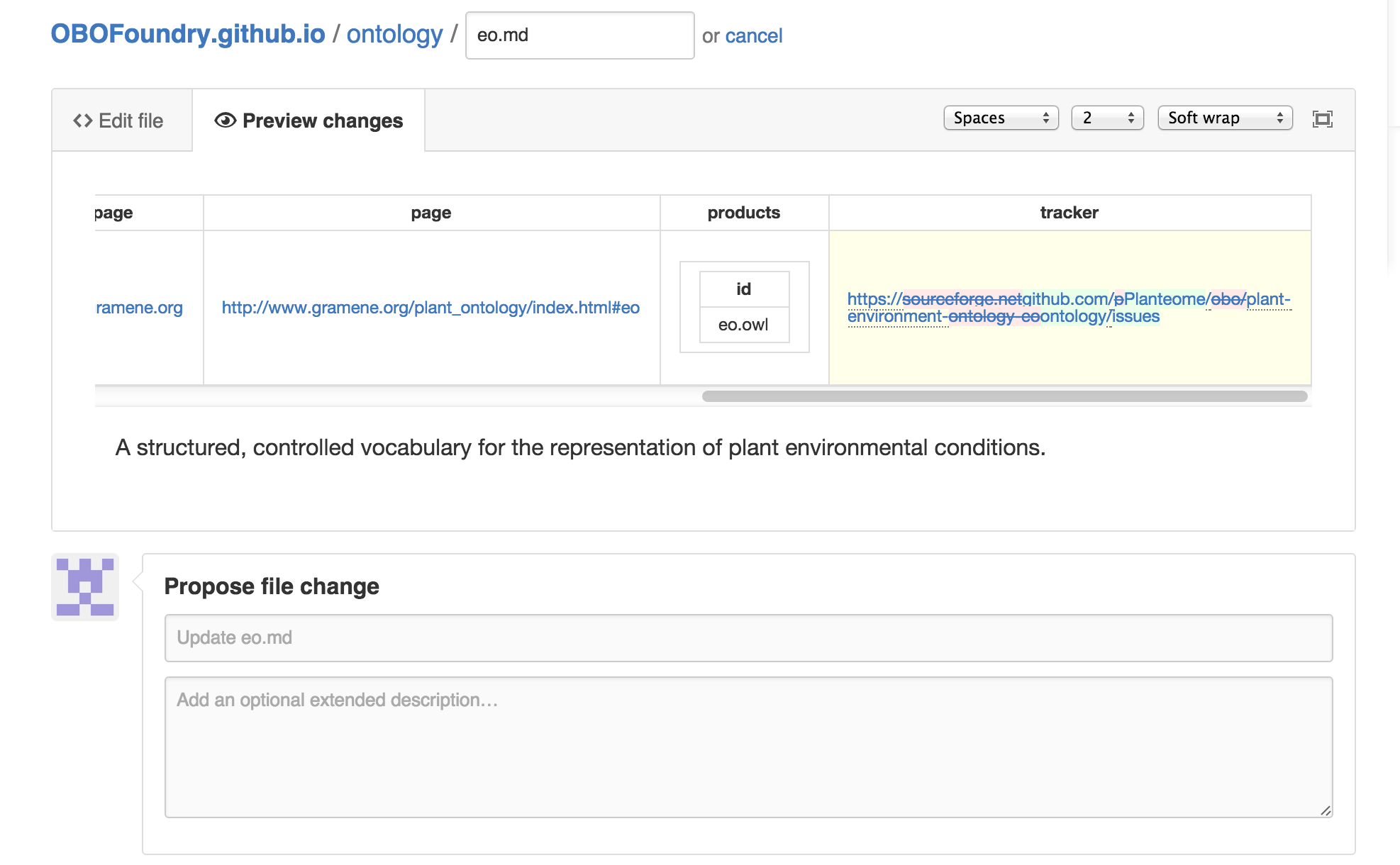Click the eye icon on Preview changes
Viewport: 1400px width, 865px height.
click(225, 121)
